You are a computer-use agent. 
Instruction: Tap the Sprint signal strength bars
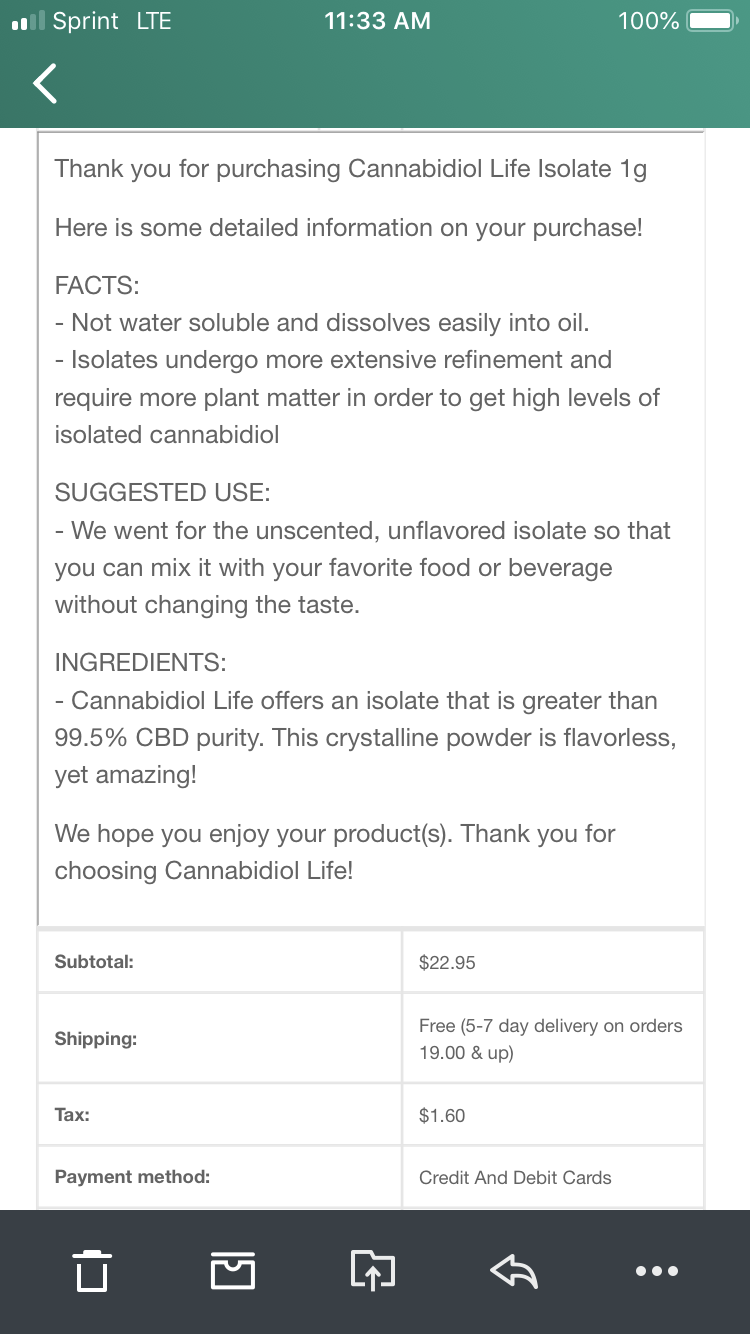pos(26,22)
